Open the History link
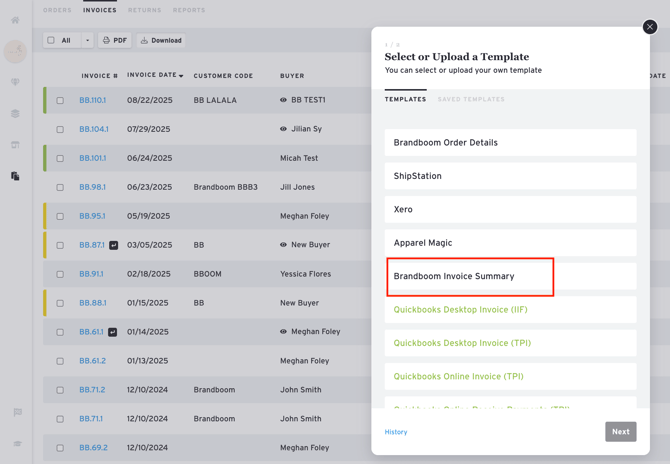 [396, 432]
